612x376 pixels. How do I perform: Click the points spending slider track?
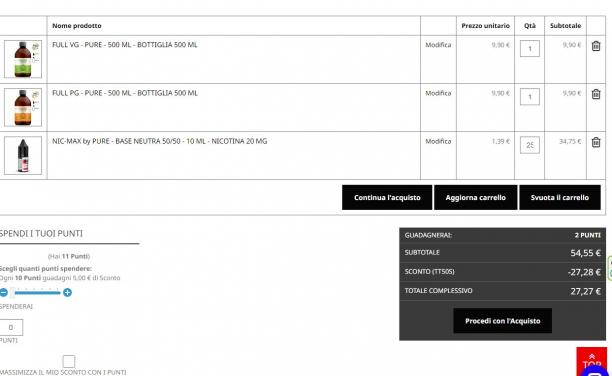(x=36, y=292)
